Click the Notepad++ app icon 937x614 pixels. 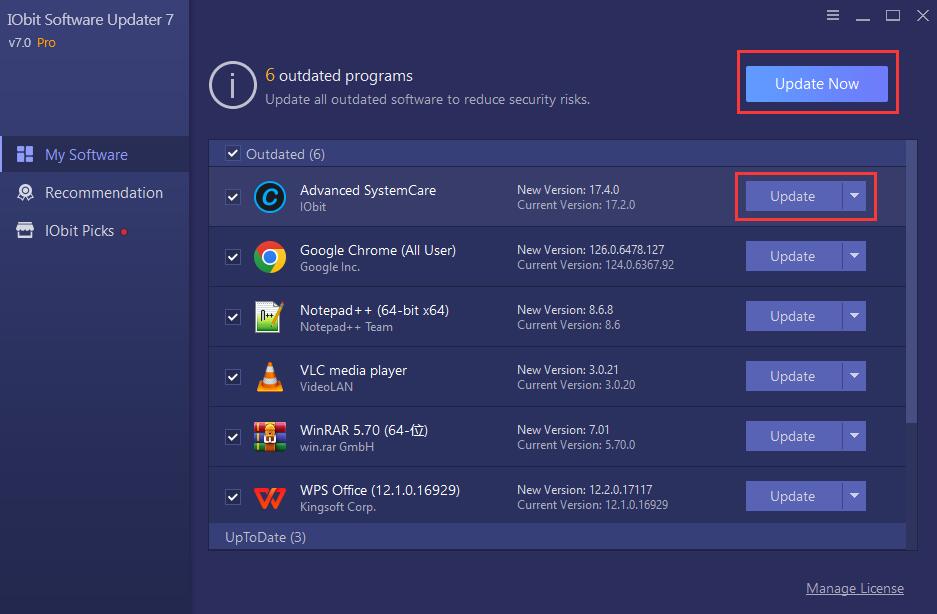click(269, 316)
